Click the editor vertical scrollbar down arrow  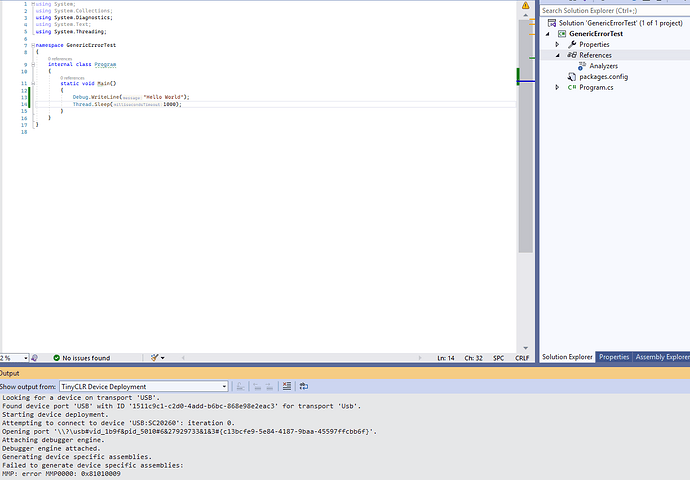tap(525, 348)
